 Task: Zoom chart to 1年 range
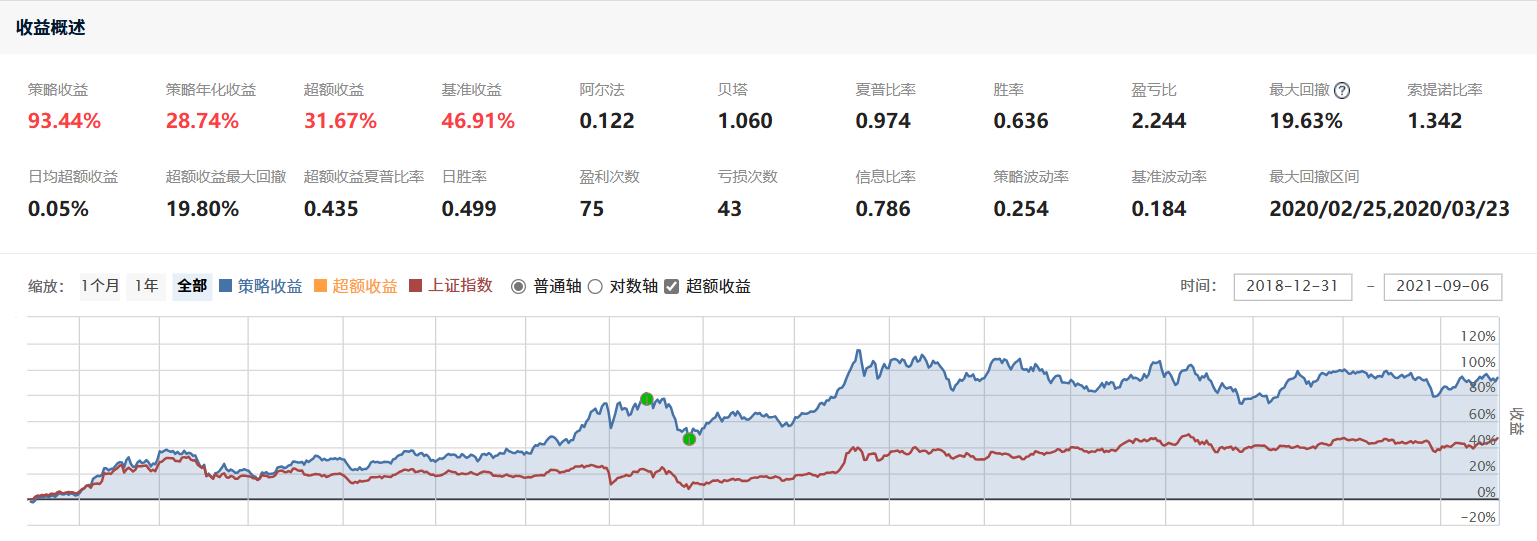(x=146, y=286)
